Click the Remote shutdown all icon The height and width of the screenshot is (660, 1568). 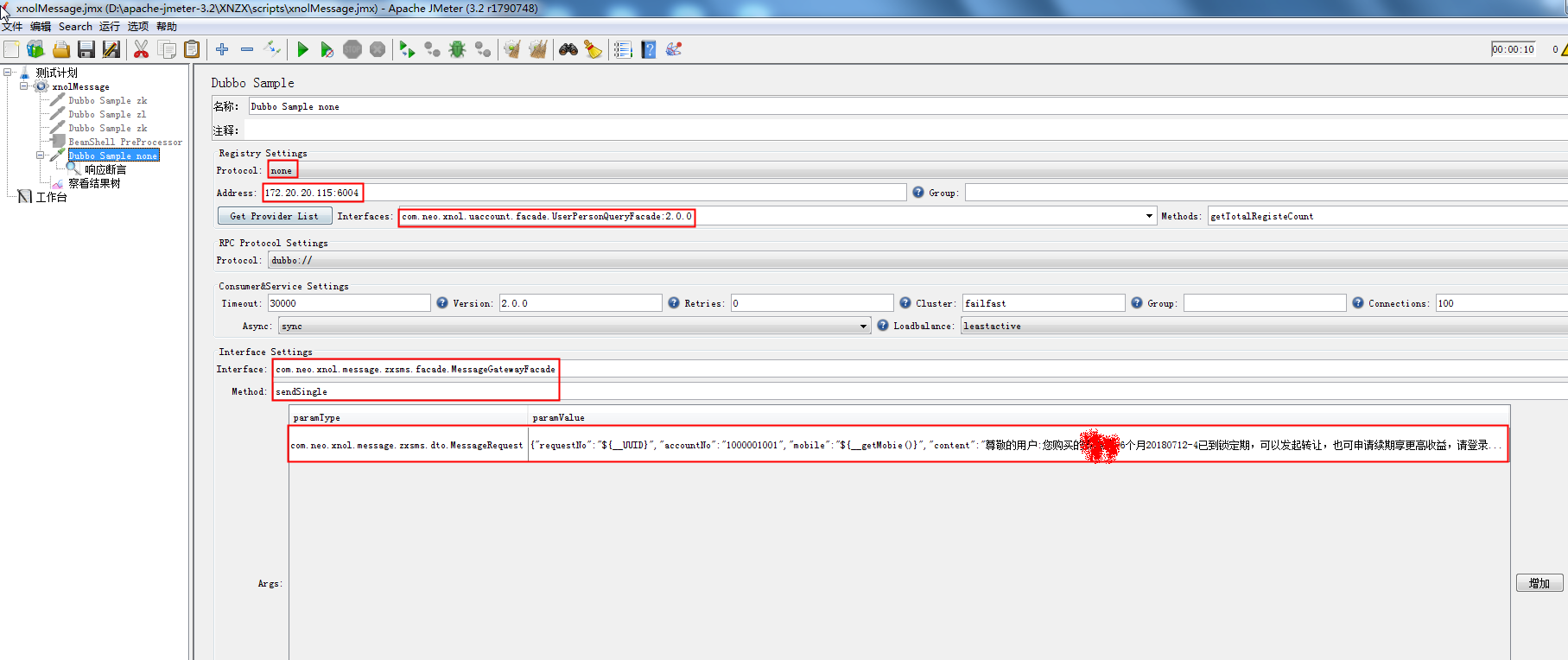[483, 49]
